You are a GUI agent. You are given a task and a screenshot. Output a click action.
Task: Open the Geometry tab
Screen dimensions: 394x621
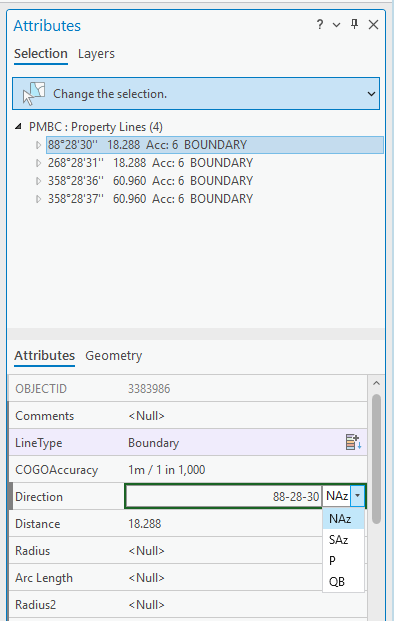tap(114, 356)
